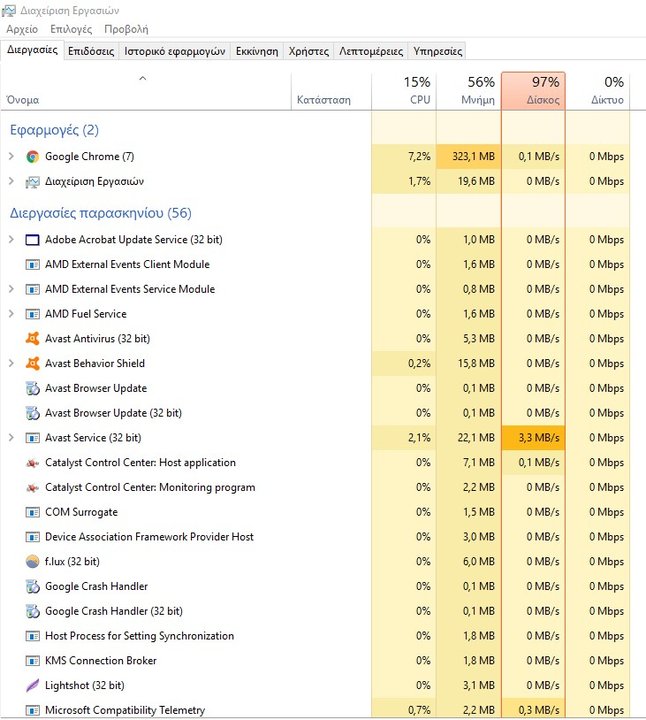Viewport: 646px width, 720px height.
Task: Select the Lightshot (32 bit) process name
Action: pyautogui.click(x=84, y=686)
